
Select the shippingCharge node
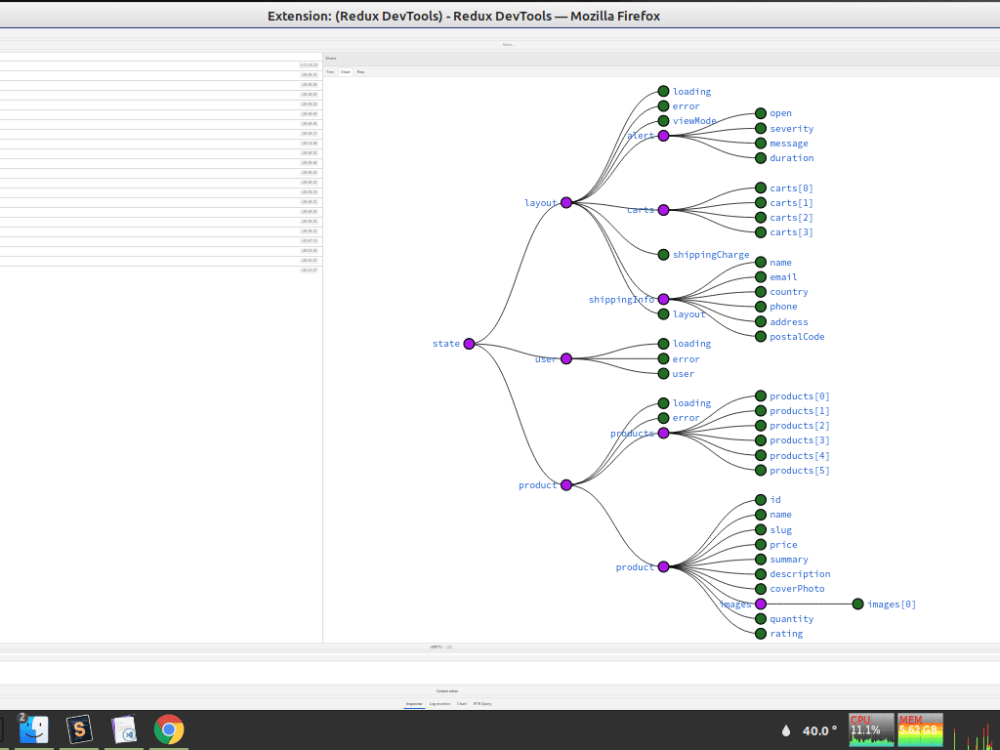(x=663, y=254)
